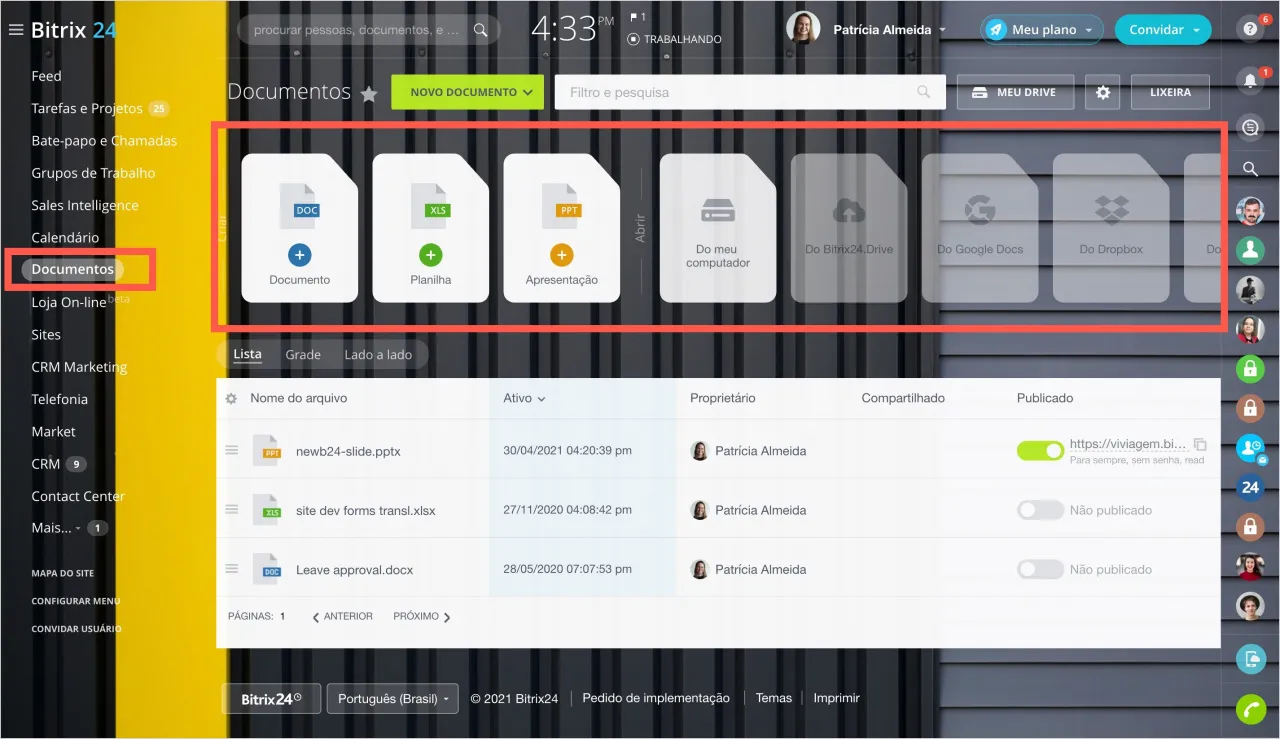This screenshot has height=739, width=1280.
Task: Click the Filtro e pesquisa field
Action: click(750, 92)
